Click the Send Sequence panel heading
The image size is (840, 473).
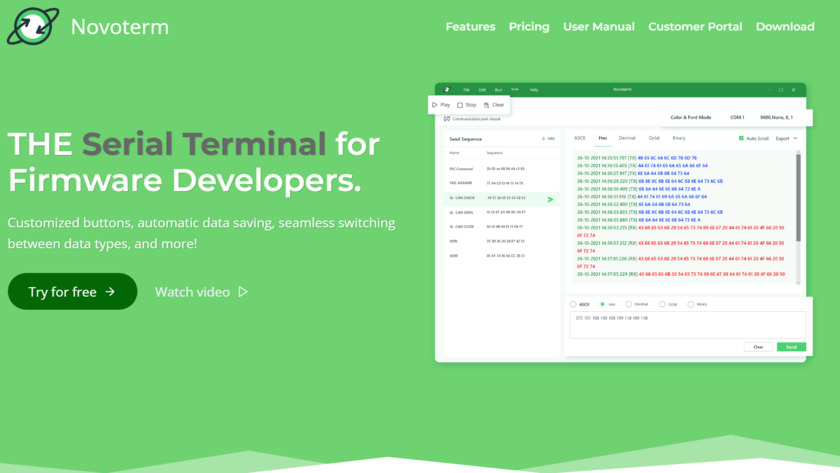tap(466, 139)
